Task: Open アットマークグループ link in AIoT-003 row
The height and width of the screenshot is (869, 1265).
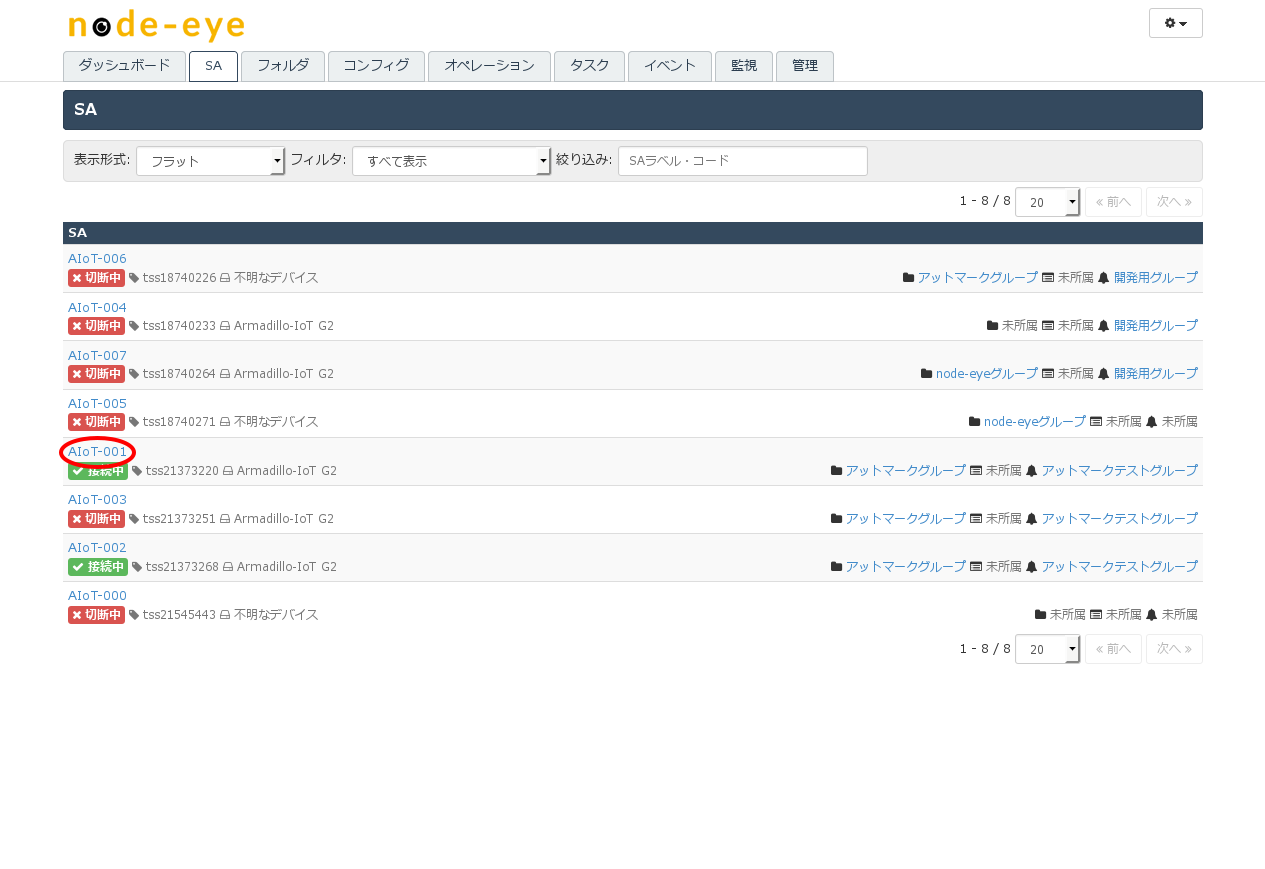Action: pyautogui.click(x=906, y=518)
